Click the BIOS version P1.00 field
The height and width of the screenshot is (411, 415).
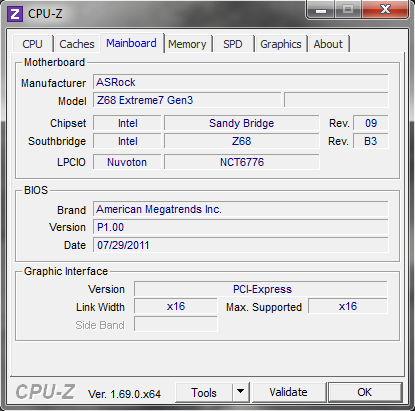(241, 227)
